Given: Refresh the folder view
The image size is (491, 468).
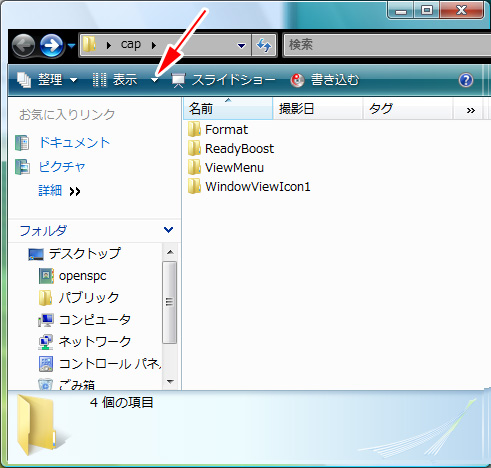Looking at the screenshot, I should tap(264, 45).
